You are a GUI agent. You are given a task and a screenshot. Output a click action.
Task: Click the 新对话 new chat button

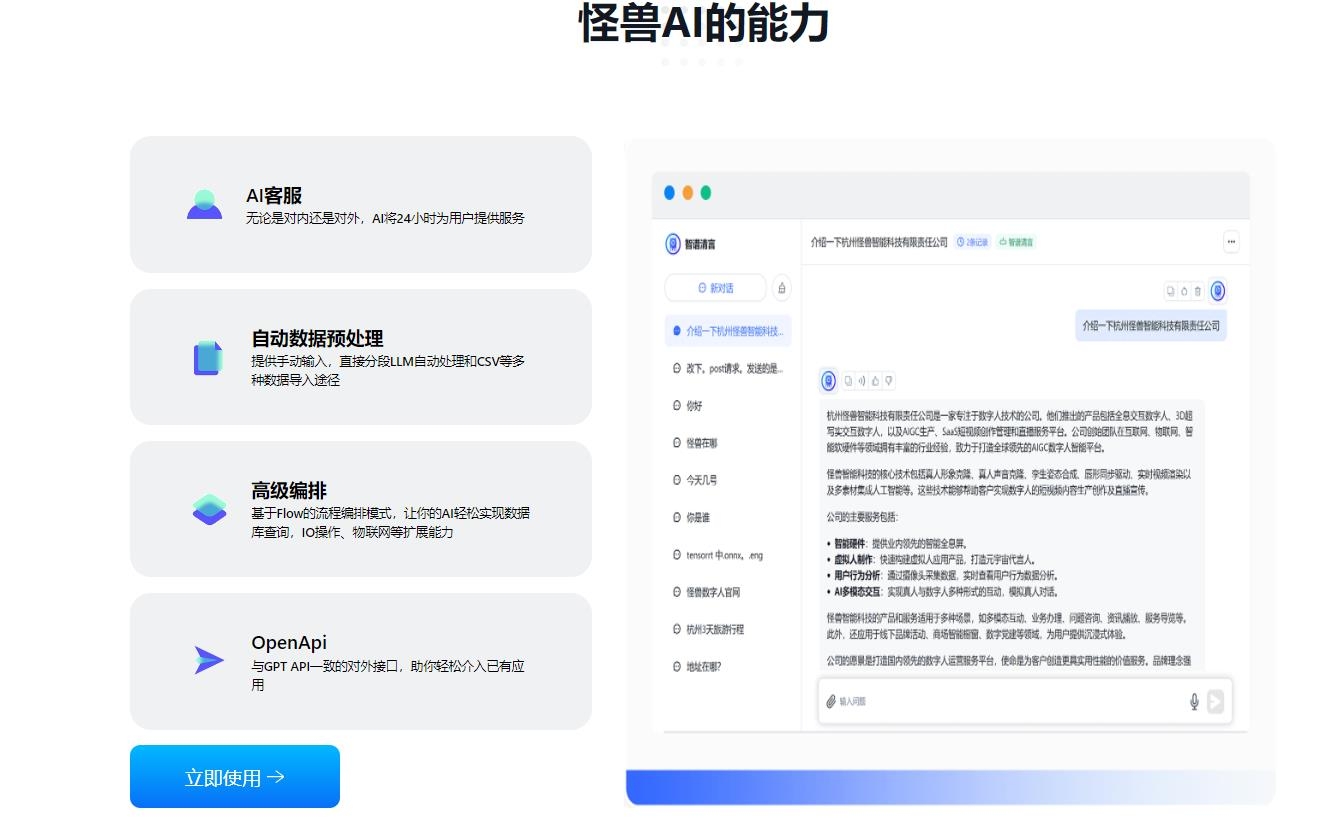point(715,288)
